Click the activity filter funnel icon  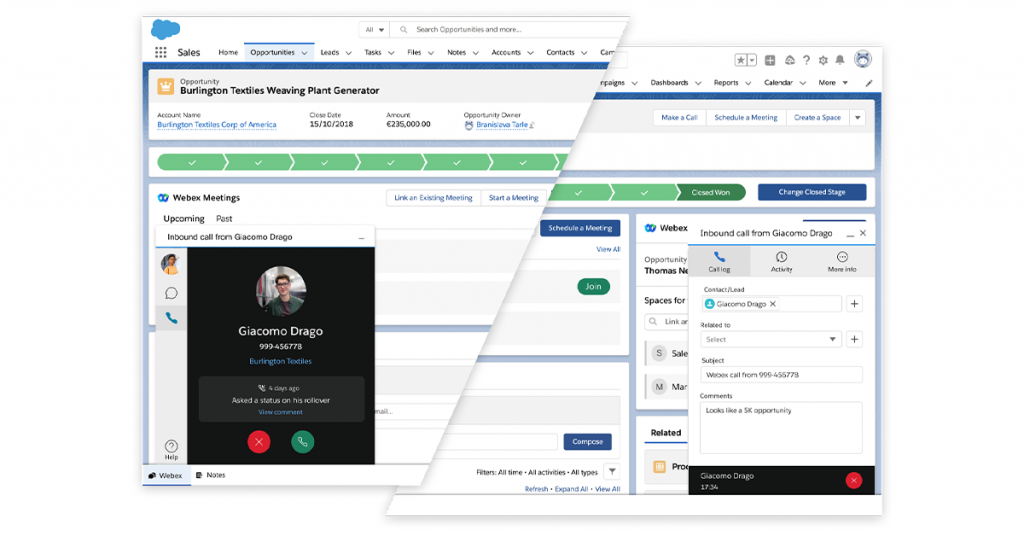(612, 471)
